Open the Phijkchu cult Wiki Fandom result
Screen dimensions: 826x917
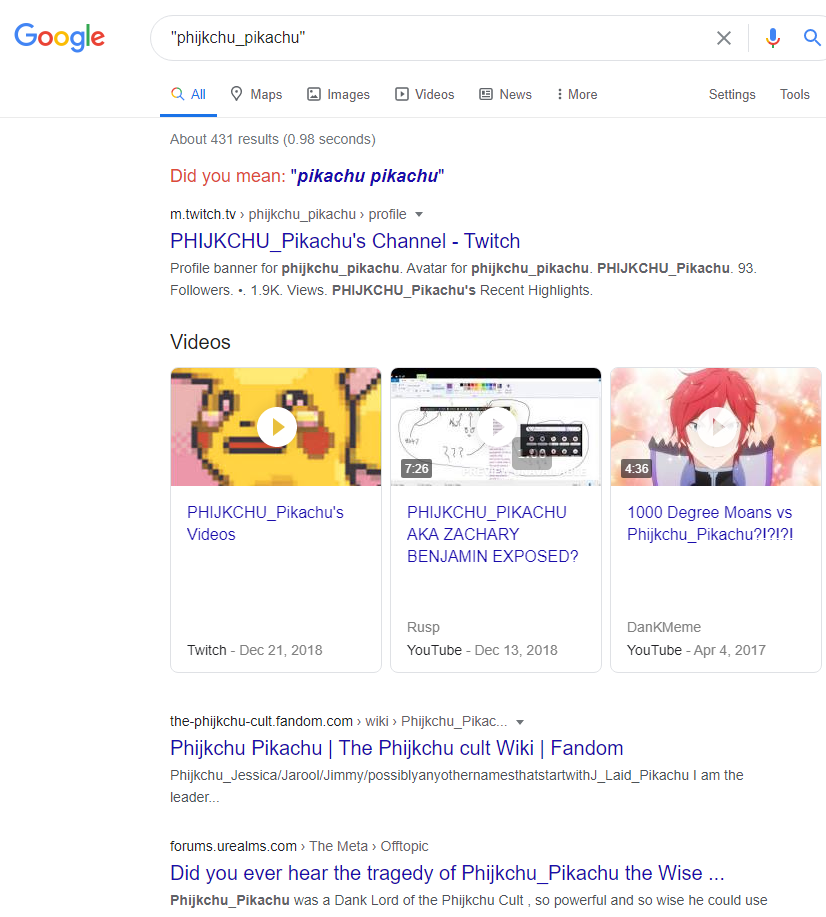397,748
